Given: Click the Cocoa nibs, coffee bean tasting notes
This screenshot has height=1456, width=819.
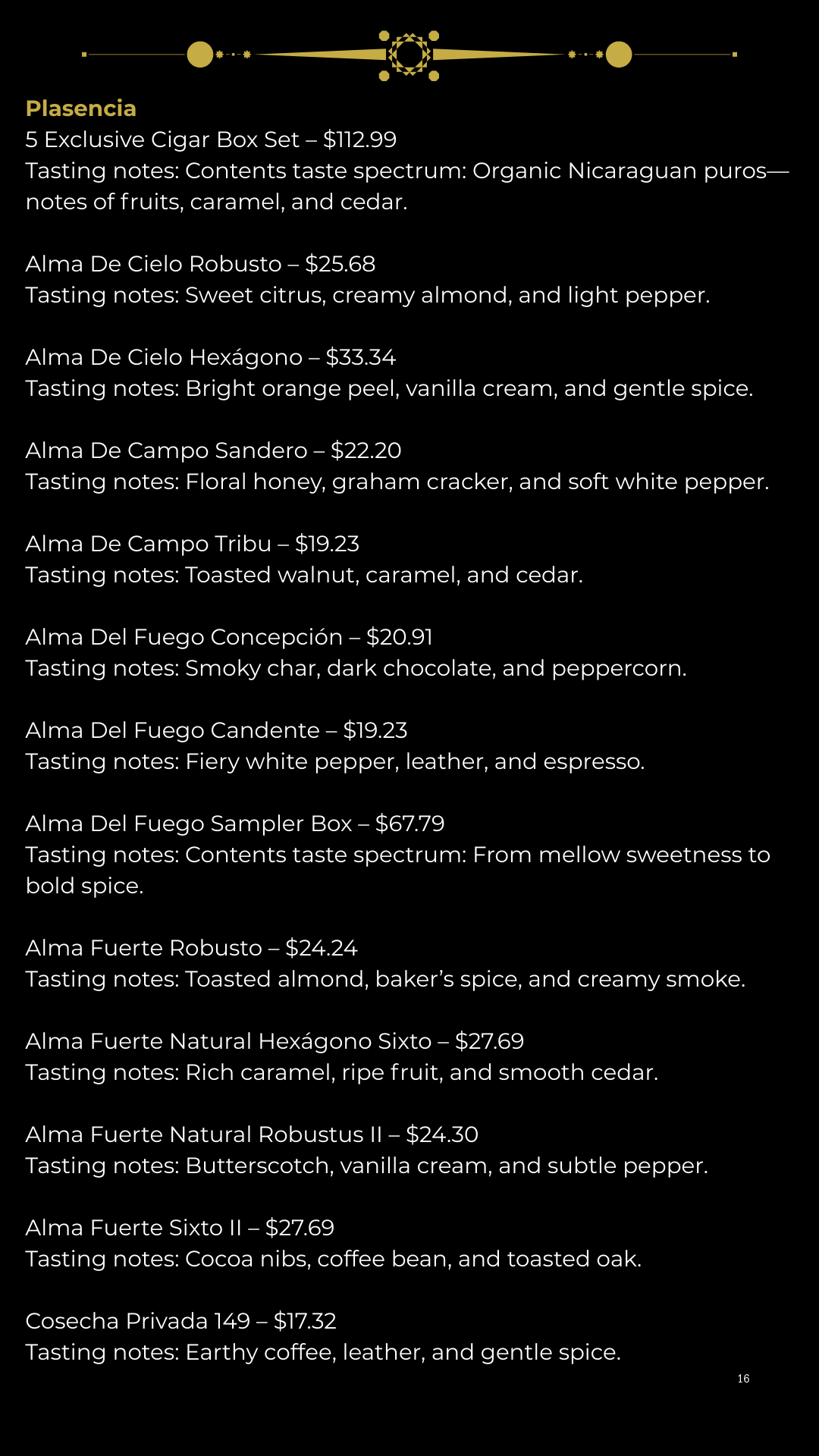Looking at the screenshot, I should coord(334,1259).
